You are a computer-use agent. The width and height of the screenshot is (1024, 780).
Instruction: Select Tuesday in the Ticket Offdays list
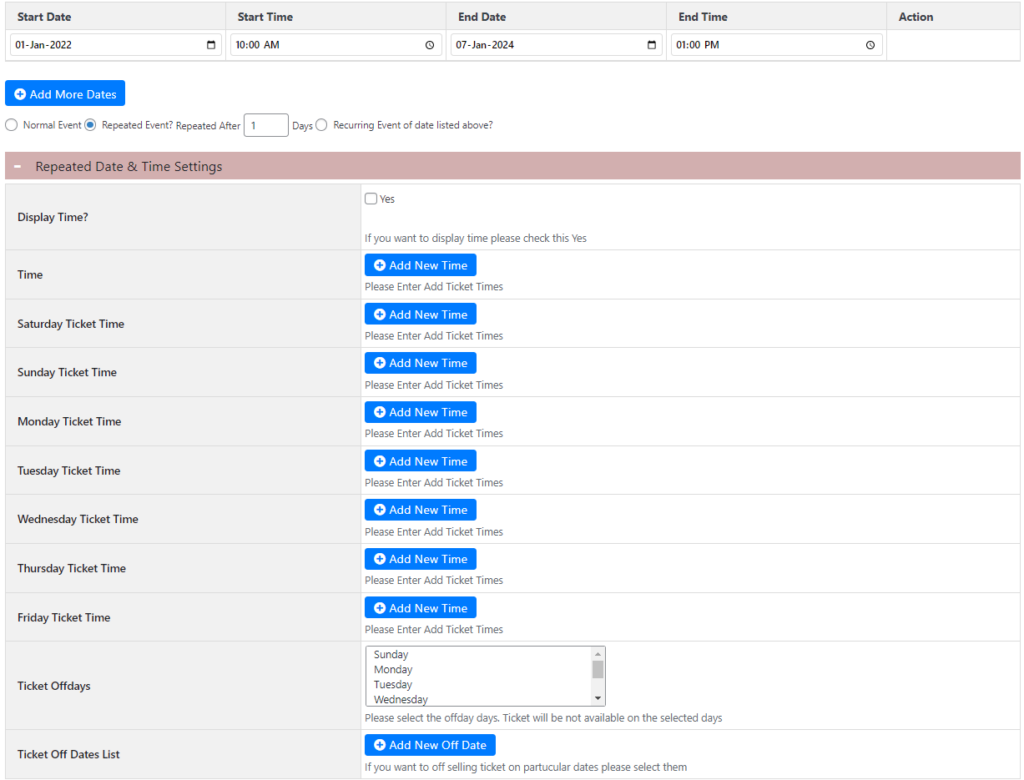(x=393, y=684)
